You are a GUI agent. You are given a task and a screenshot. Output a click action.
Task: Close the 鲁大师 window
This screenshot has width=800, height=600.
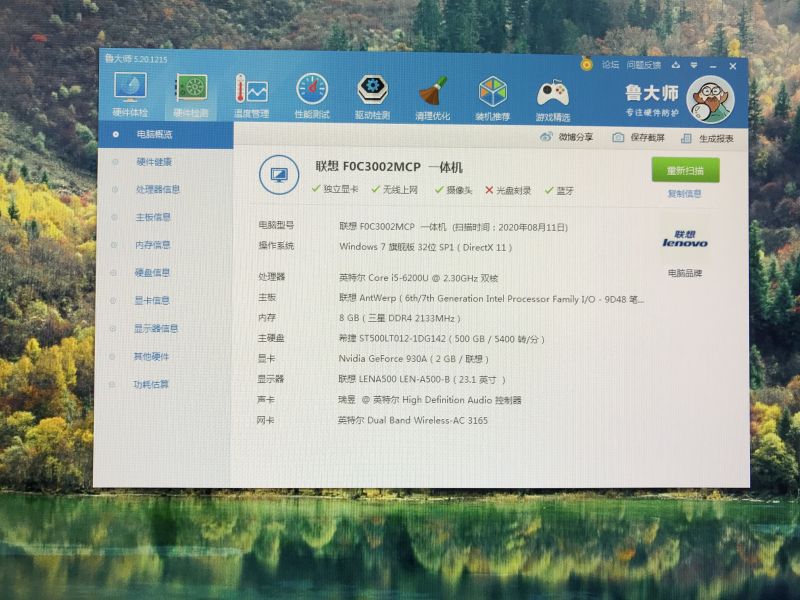point(733,66)
